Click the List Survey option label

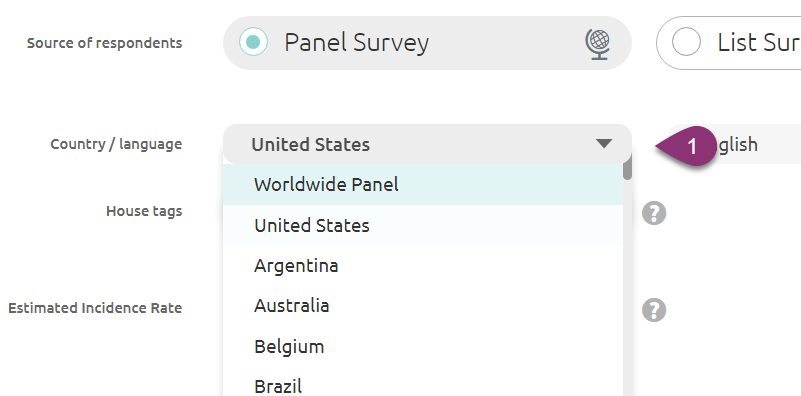tap(759, 42)
